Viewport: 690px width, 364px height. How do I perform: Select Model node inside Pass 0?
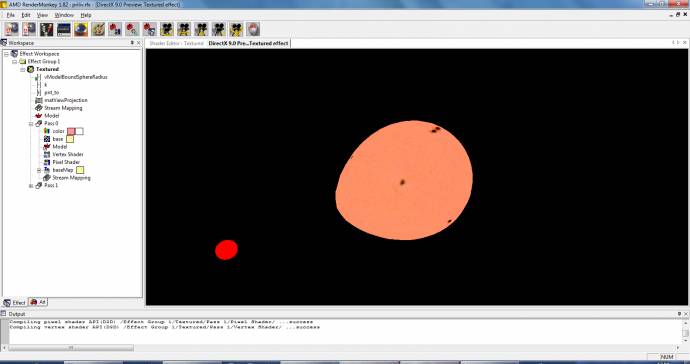point(59,147)
